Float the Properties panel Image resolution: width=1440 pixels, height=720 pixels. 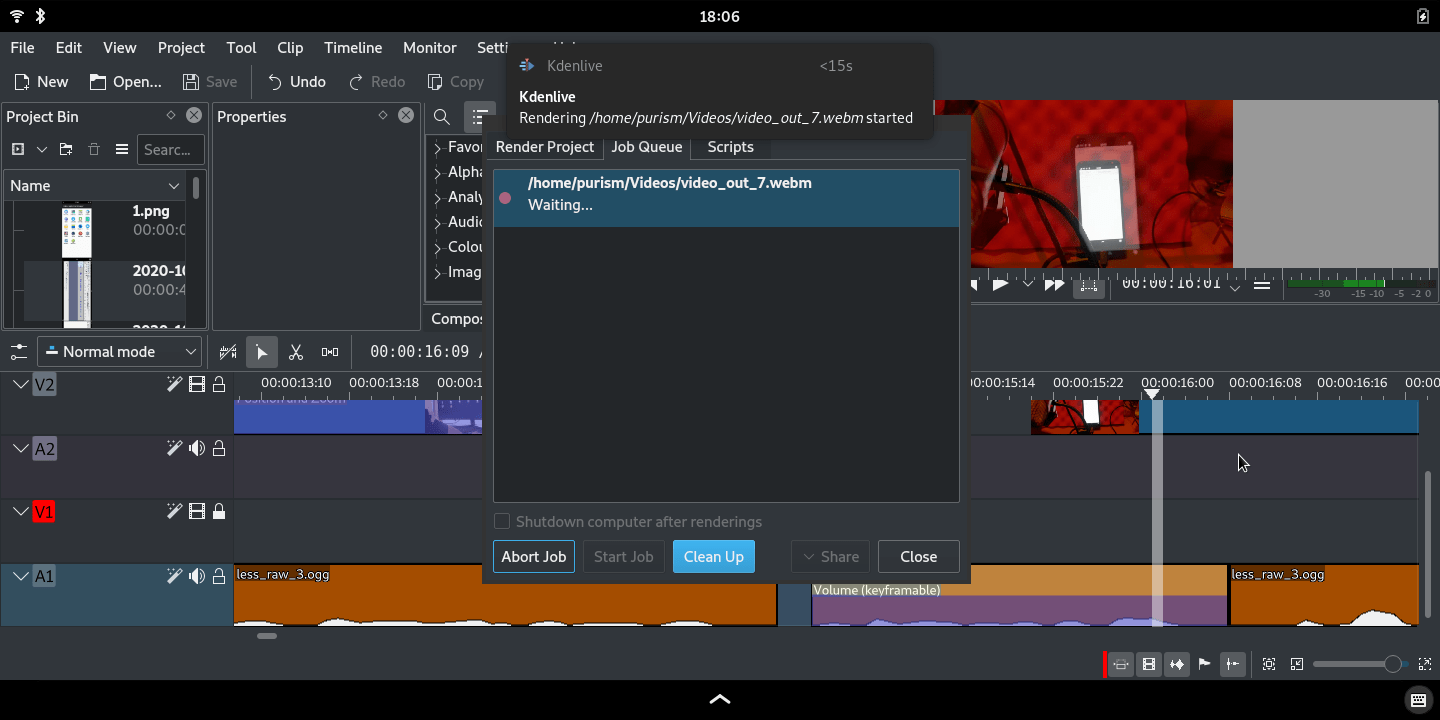click(x=383, y=116)
